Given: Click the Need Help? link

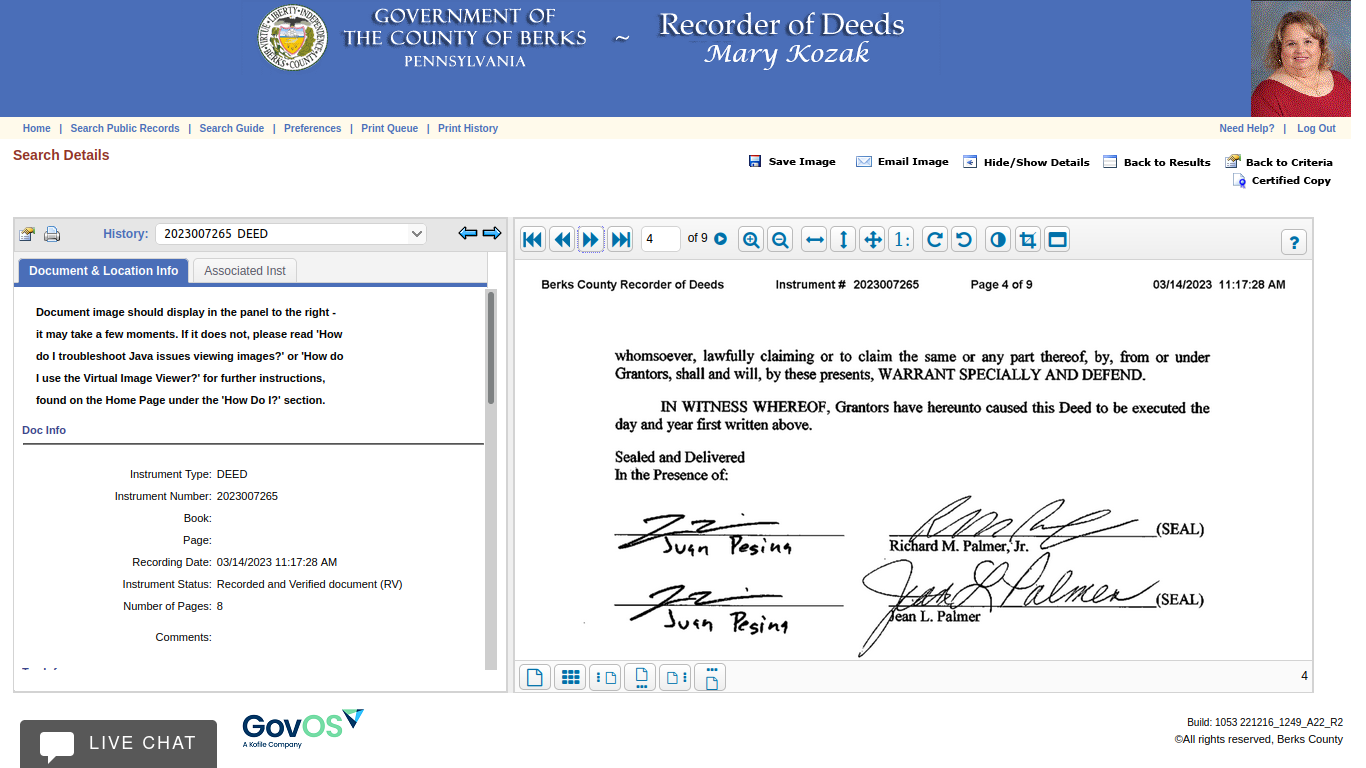Looking at the screenshot, I should coord(1247,128).
